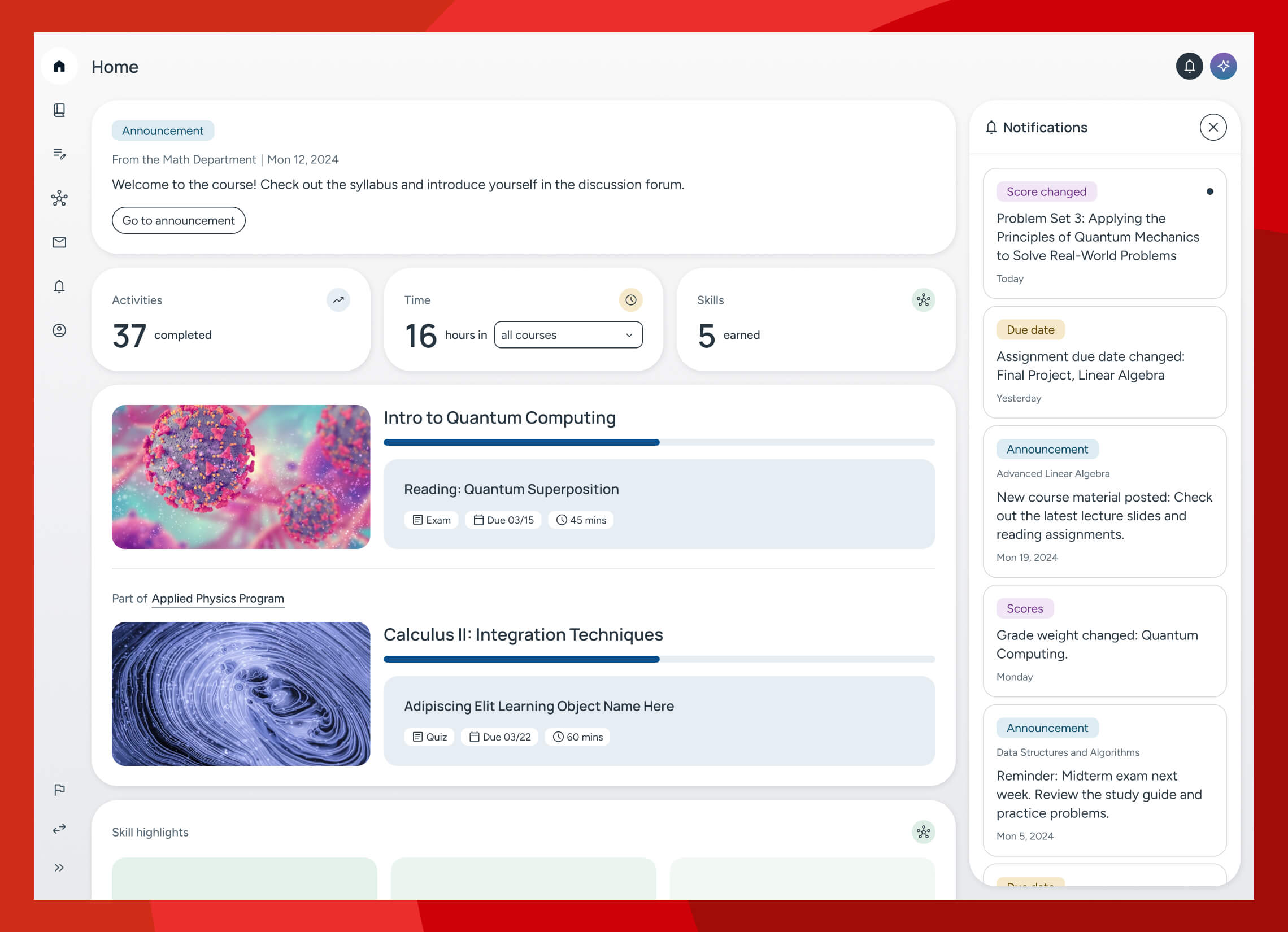Click the AI sparkle button top right
This screenshot has height=932, width=1288.
tap(1222, 67)
